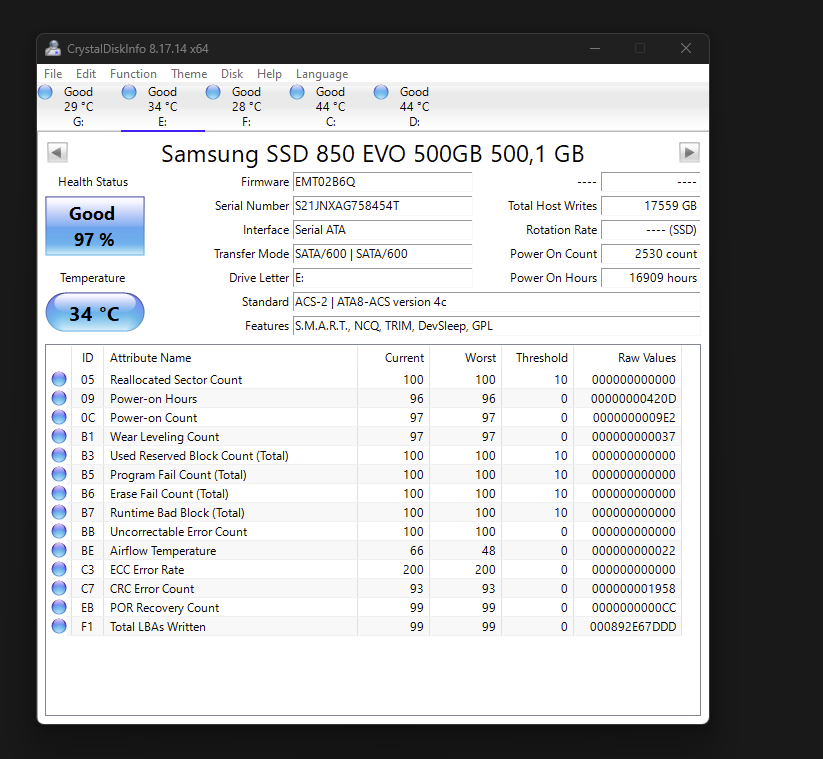Image resolution: width=823 pixels, height=759 pixels.
Task: Click the status orb for Total LBAs Written
Action: click(59, 626)
